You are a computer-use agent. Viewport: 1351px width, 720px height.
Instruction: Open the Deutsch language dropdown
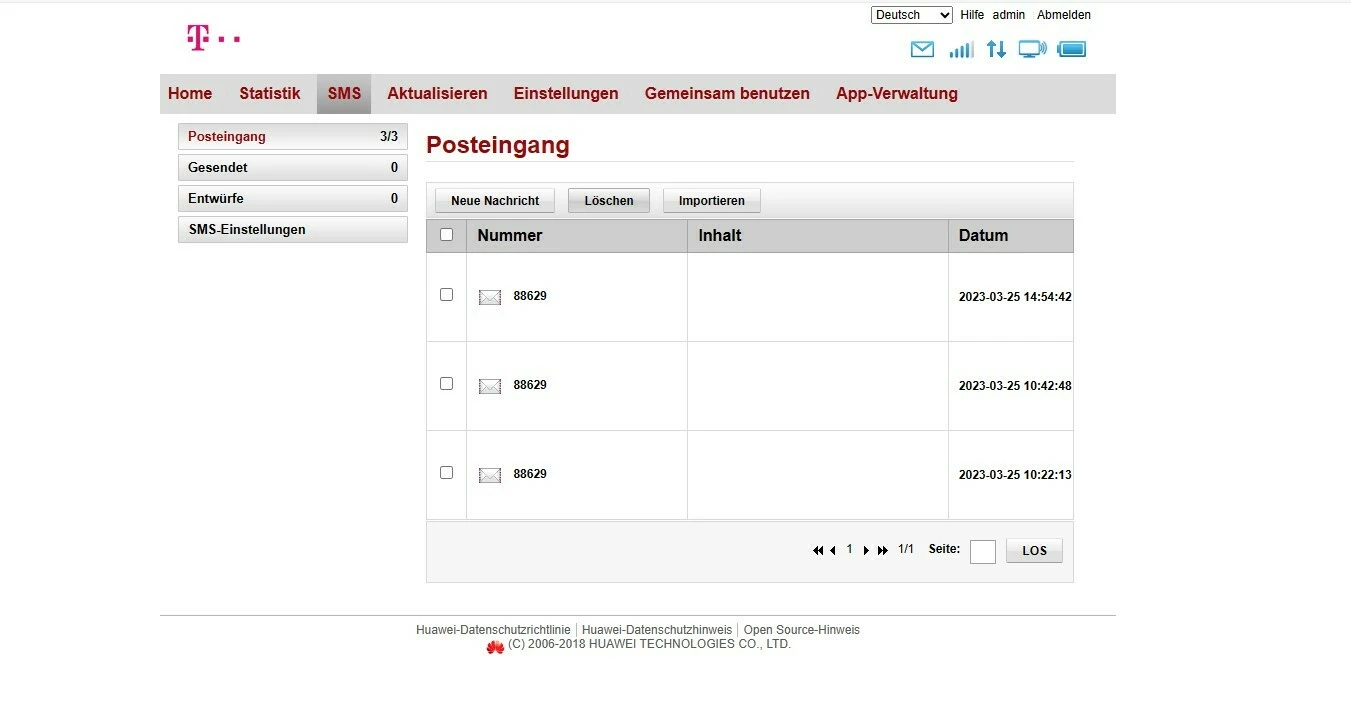pyautogui.click(x=912, y=15)
